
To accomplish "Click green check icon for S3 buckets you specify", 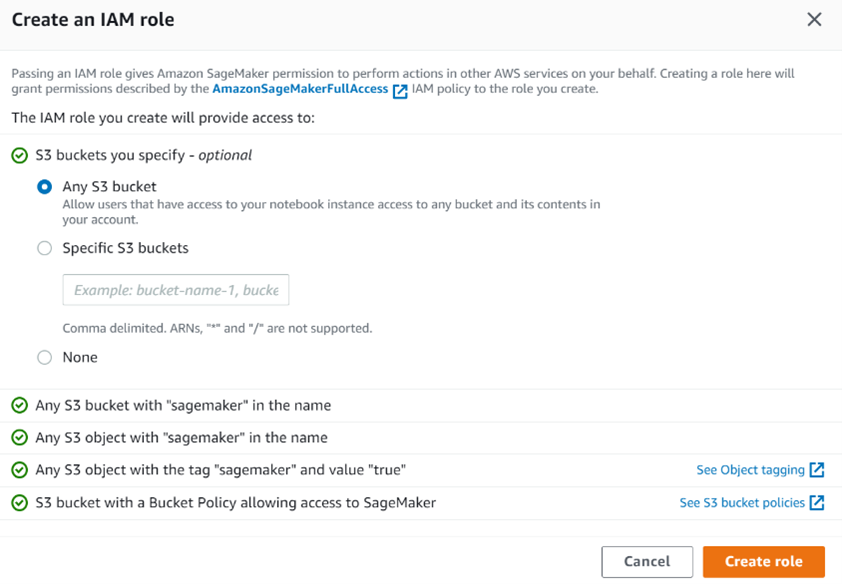I will pos(20,156).
